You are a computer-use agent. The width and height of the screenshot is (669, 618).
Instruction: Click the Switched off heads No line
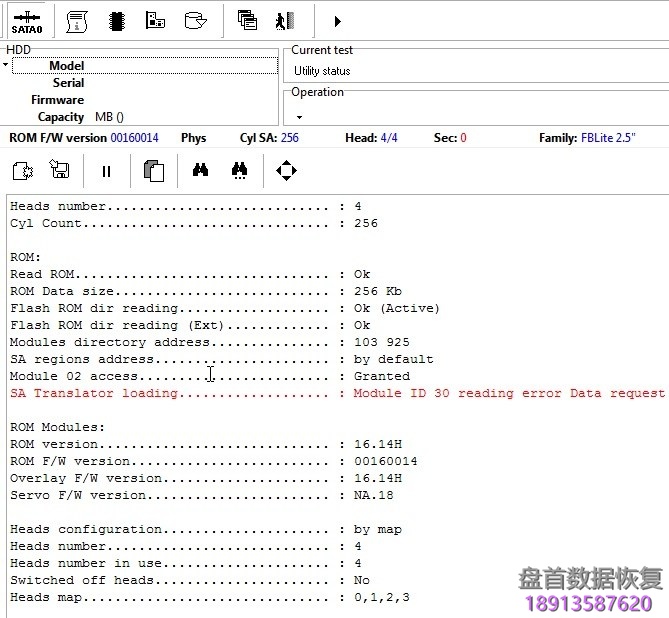(x=190, y=580)
